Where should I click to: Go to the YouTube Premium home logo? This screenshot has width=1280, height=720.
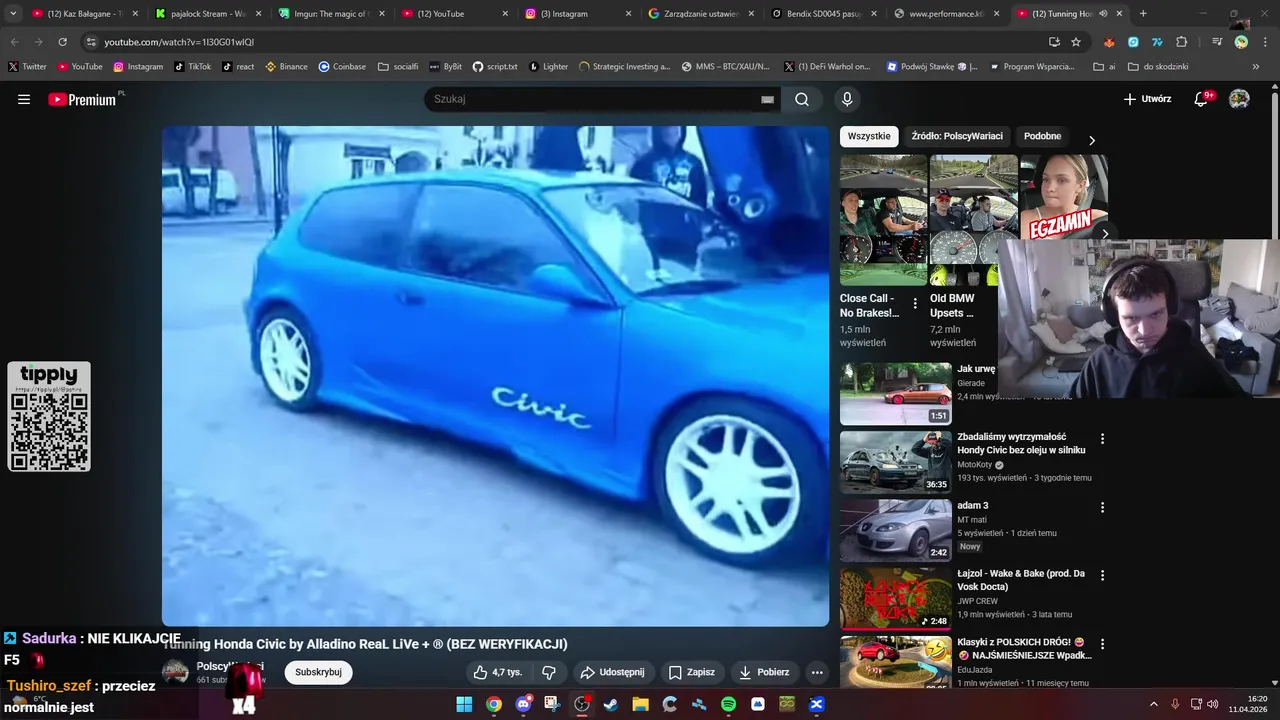(83, 99)
